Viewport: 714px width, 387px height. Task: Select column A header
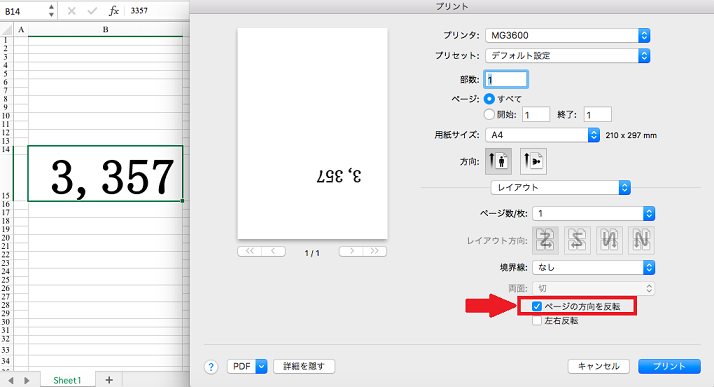click(x=21, y=30)
